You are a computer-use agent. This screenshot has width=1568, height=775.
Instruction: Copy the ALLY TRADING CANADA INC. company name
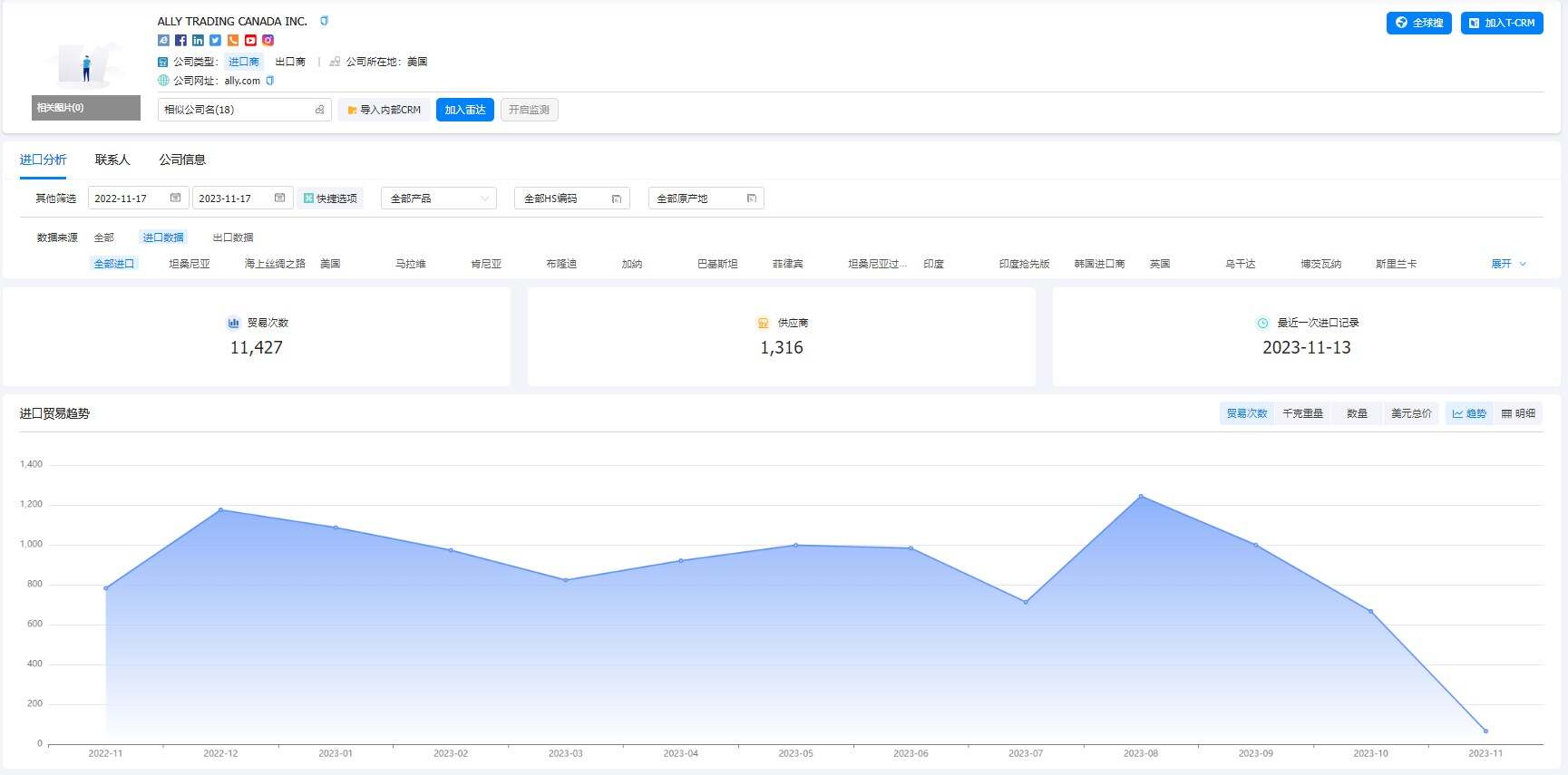point(324,21)
